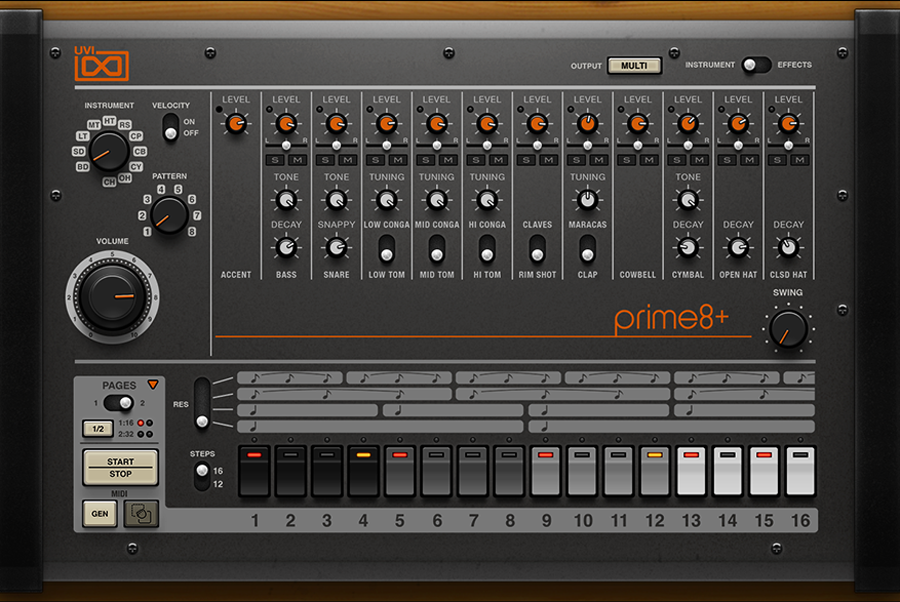
Task: Click the Cymbal Decay knob
Action: tap(688, 247)
